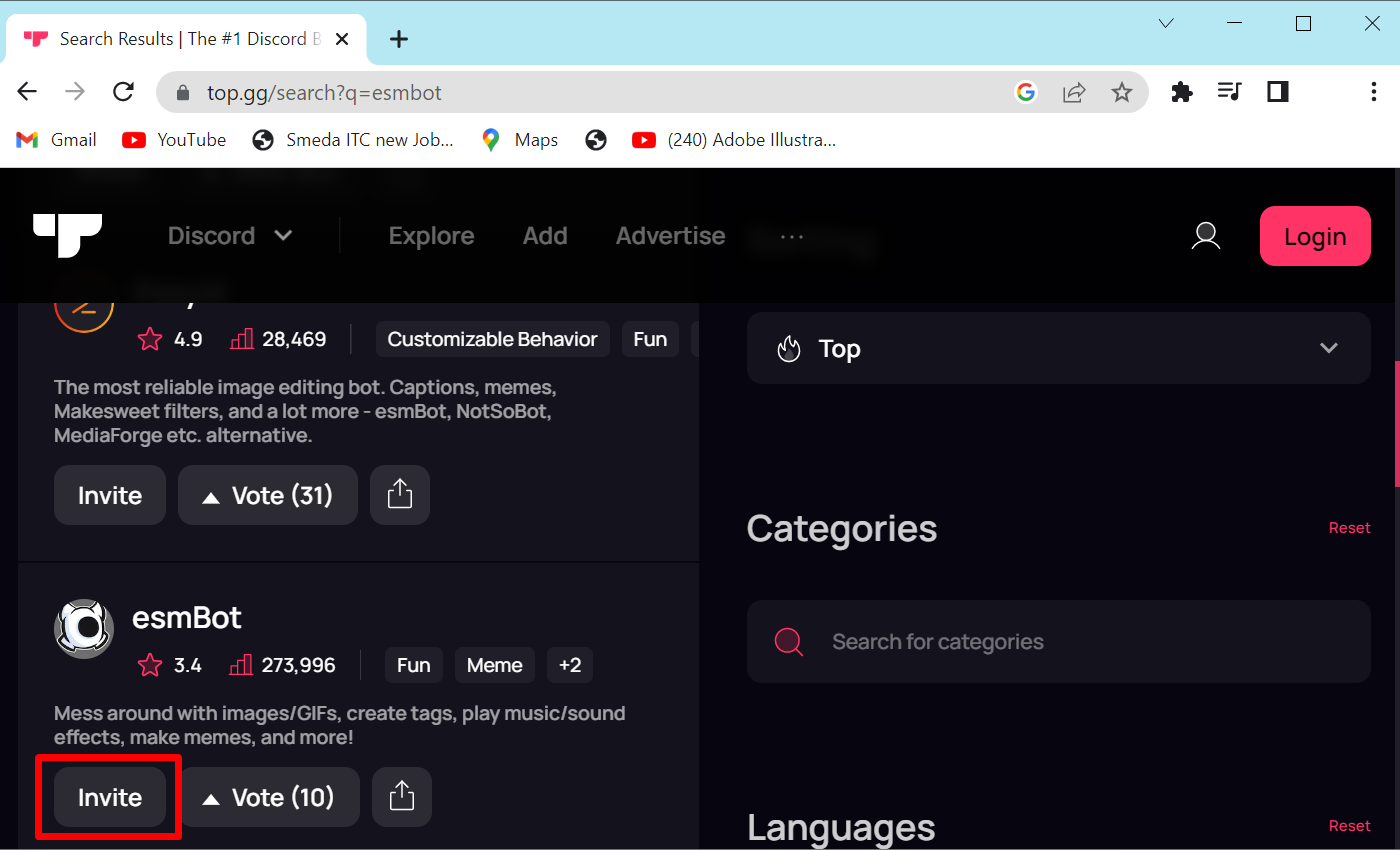The image size is (1400, 850).
Task: Click the Customizable Behavior tag
Action: [x=493, y=339]
